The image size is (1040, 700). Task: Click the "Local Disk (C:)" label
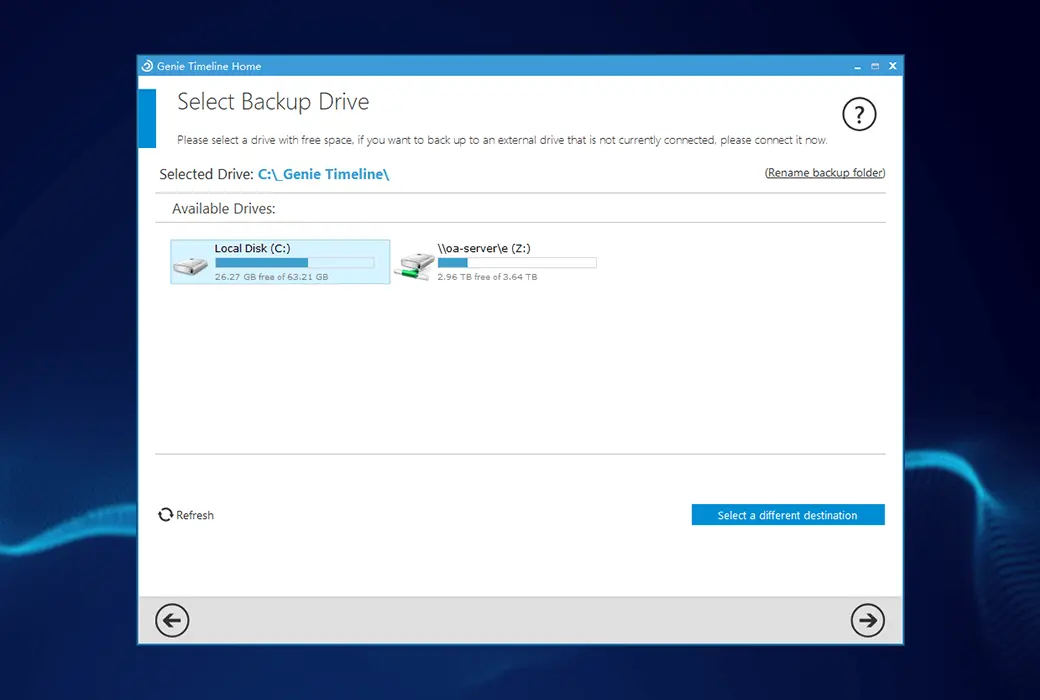click(252, 248)
